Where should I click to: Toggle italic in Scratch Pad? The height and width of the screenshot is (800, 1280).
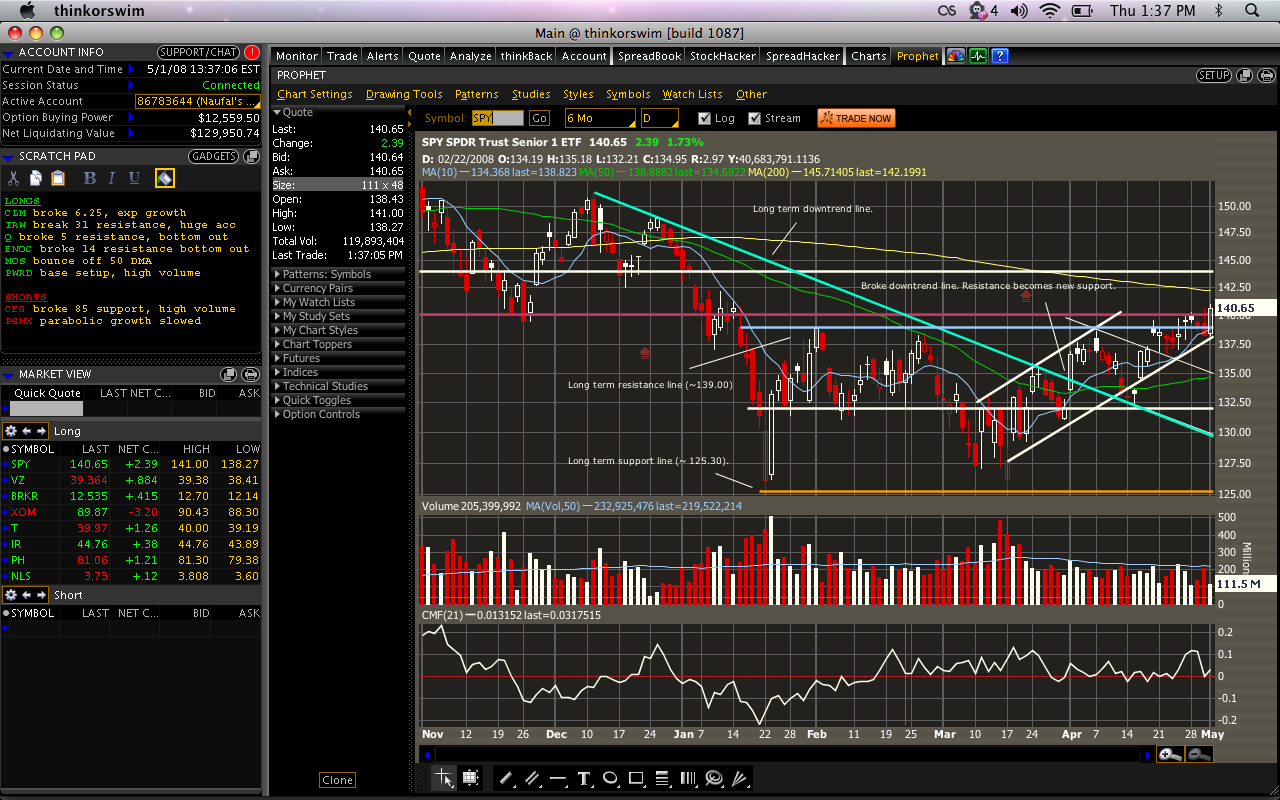click(x=111, y=178)
